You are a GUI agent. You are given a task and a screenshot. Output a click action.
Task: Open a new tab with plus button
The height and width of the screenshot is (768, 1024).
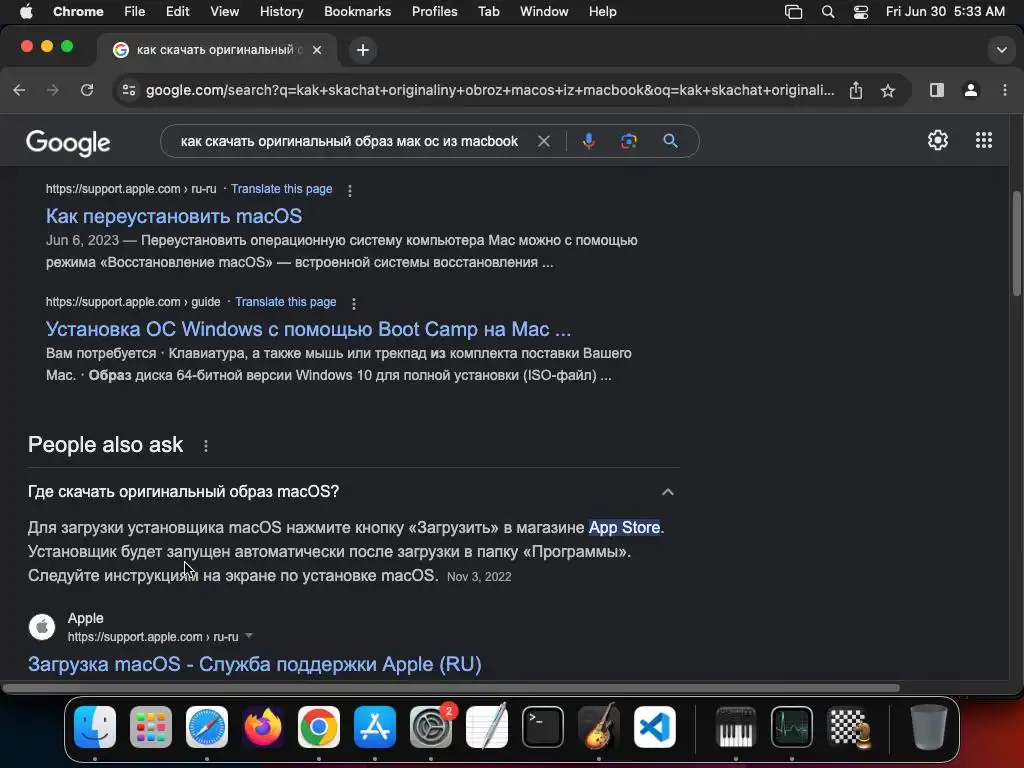pyautogui.click(x=362, y=50)
